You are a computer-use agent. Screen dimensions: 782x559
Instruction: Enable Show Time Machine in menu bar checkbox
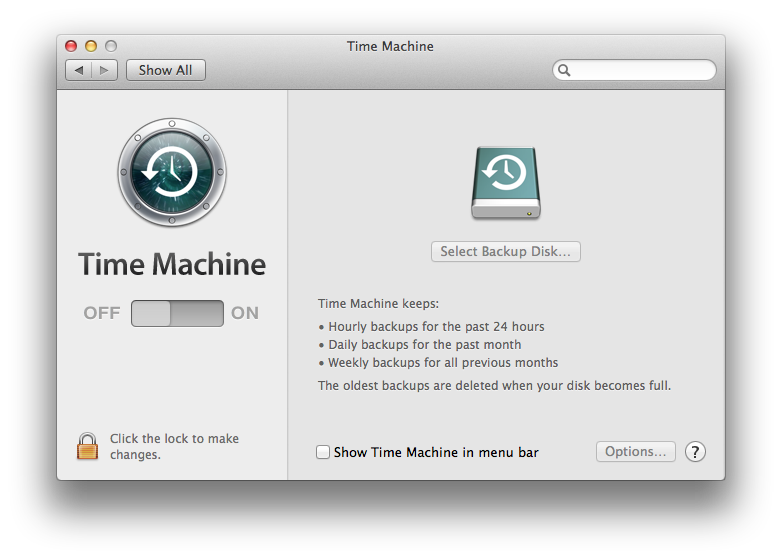323,452
